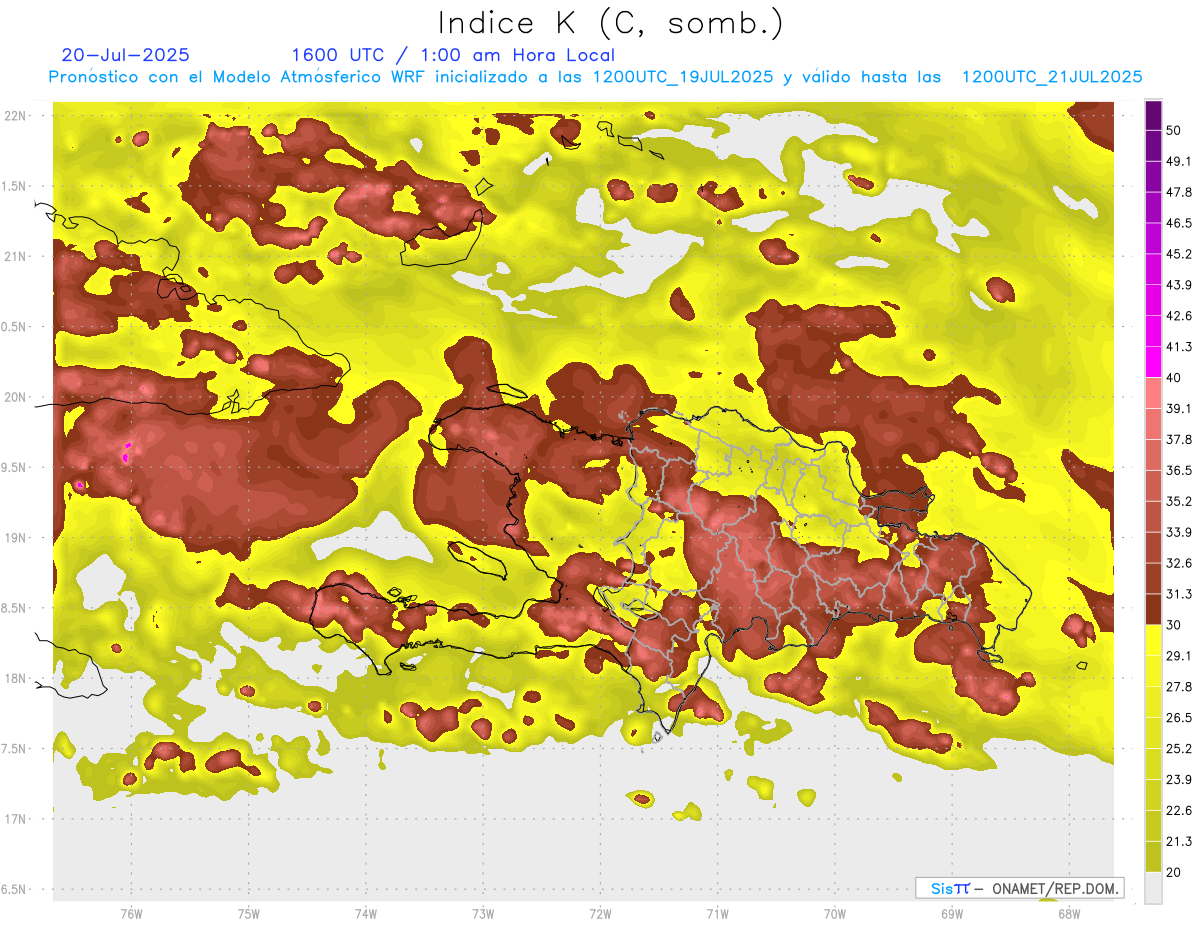Viewport: 1200px width, 927px height.
Task: Pick the grey swatch below colorbar value 20
Action: [1154, 888]
